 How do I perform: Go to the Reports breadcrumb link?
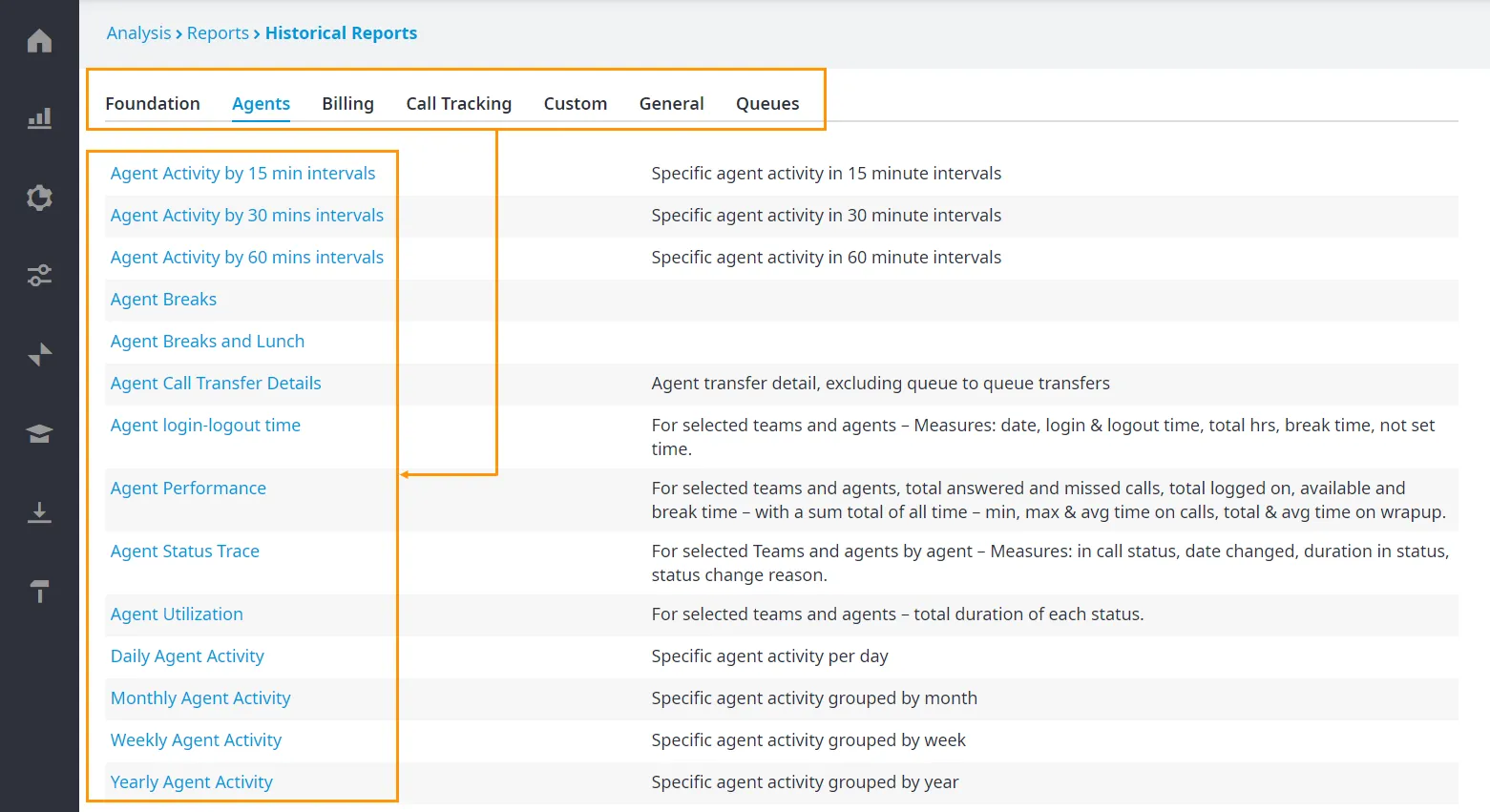218,33
